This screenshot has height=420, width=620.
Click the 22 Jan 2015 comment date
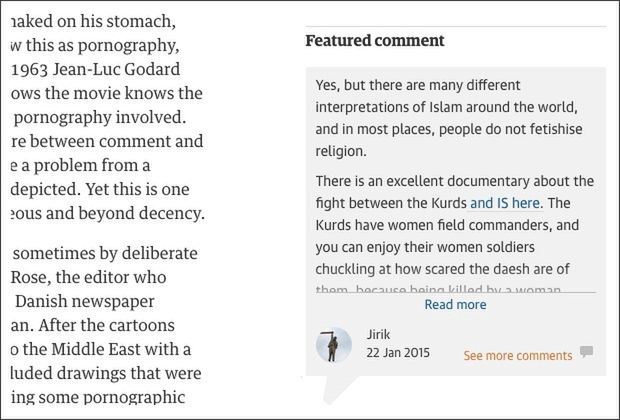(x=395, y=354)
